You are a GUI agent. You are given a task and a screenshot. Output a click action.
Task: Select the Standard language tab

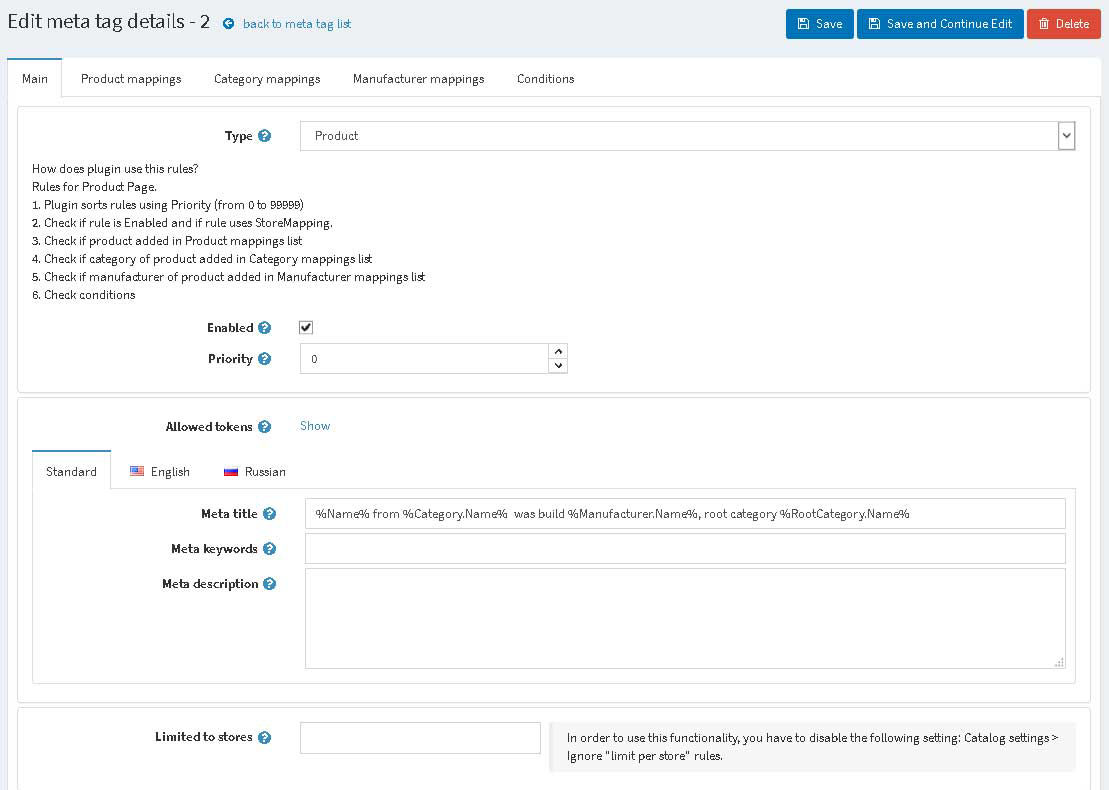[x=71, y=472]
